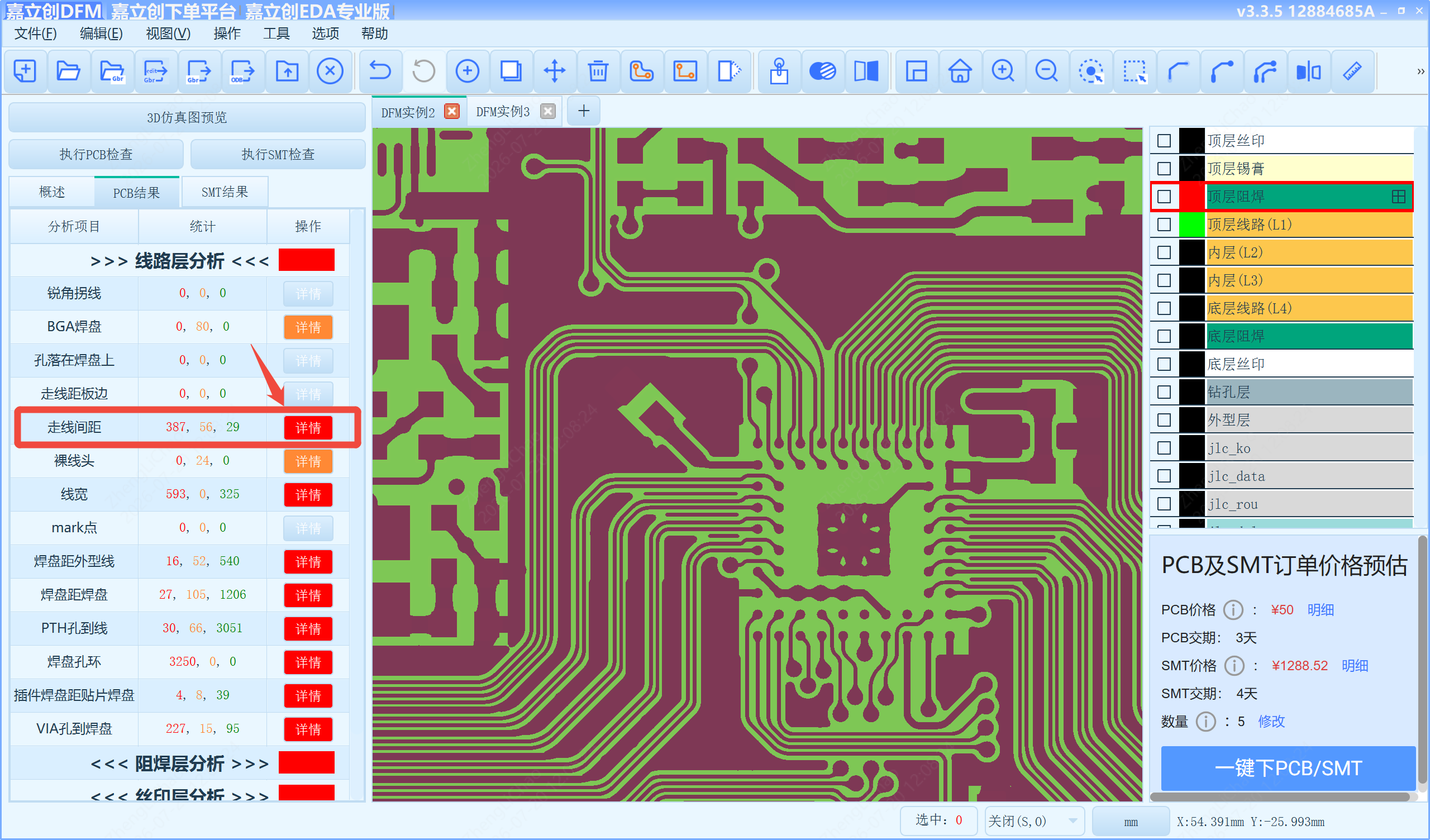Undo the last action via toolbar
The height and width of the screenshot is (840, 1430).
[x=380, y=71]
